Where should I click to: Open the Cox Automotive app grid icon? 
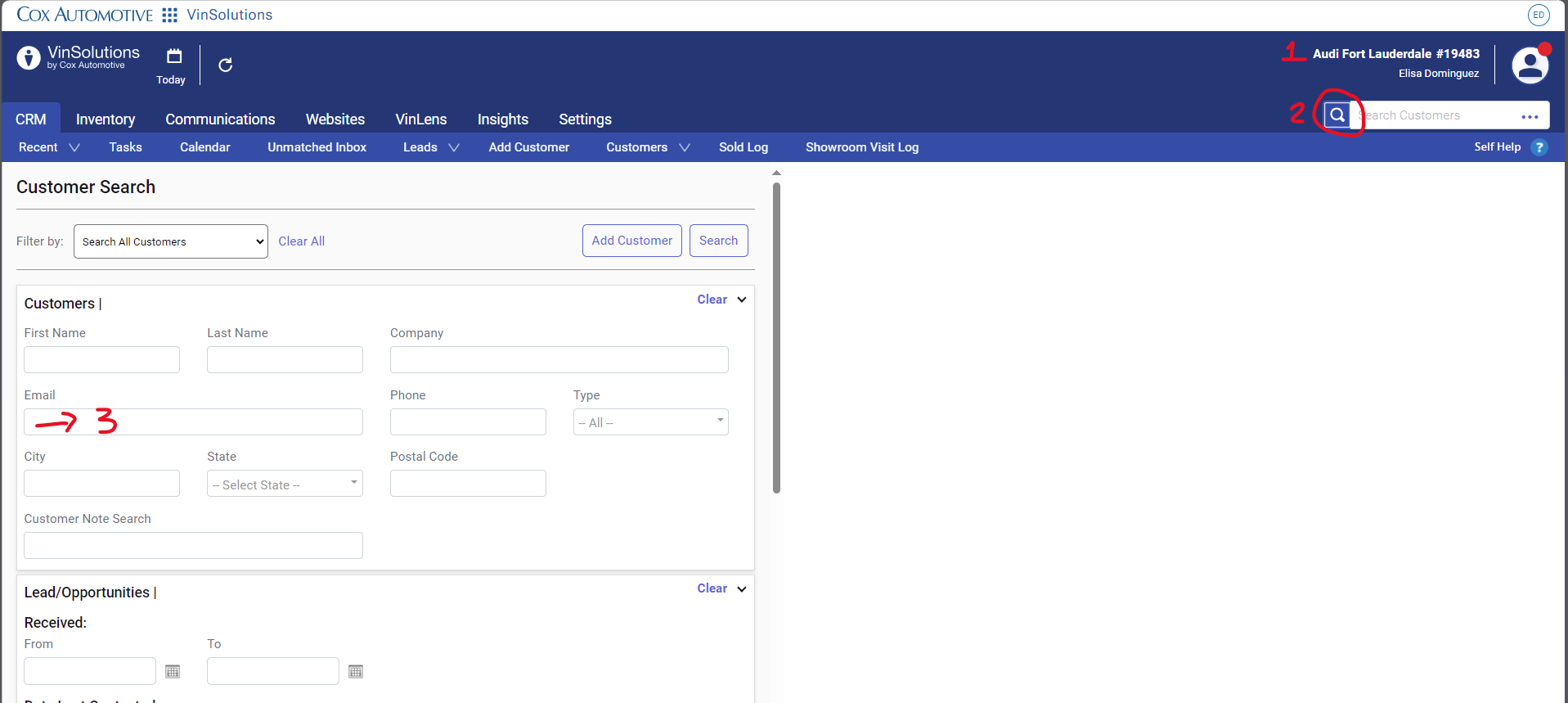click(x=170, y=15)
